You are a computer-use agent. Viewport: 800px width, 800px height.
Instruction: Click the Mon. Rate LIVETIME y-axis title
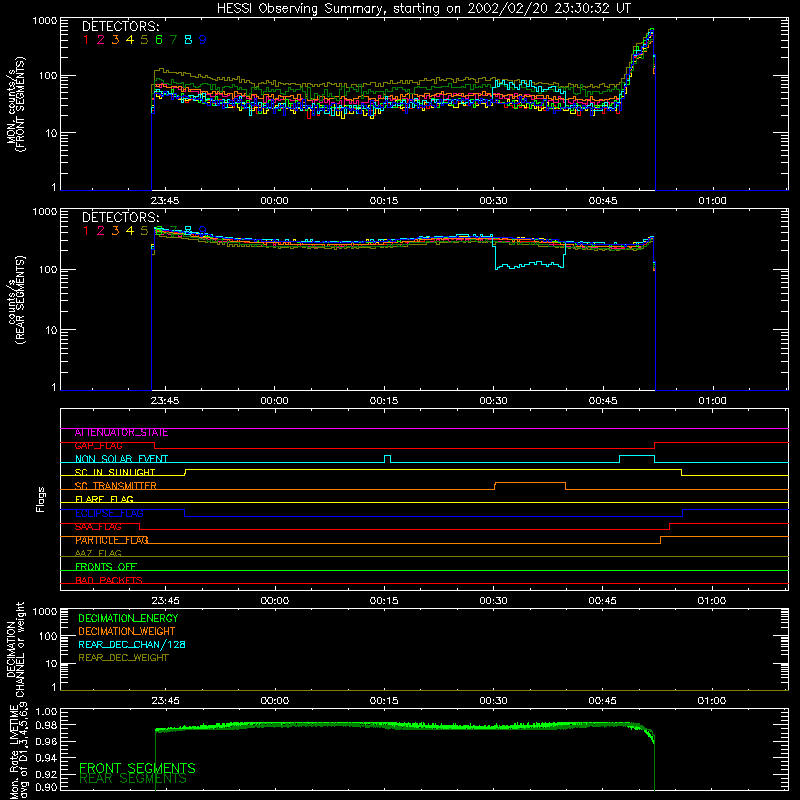[x=18, y=752]
